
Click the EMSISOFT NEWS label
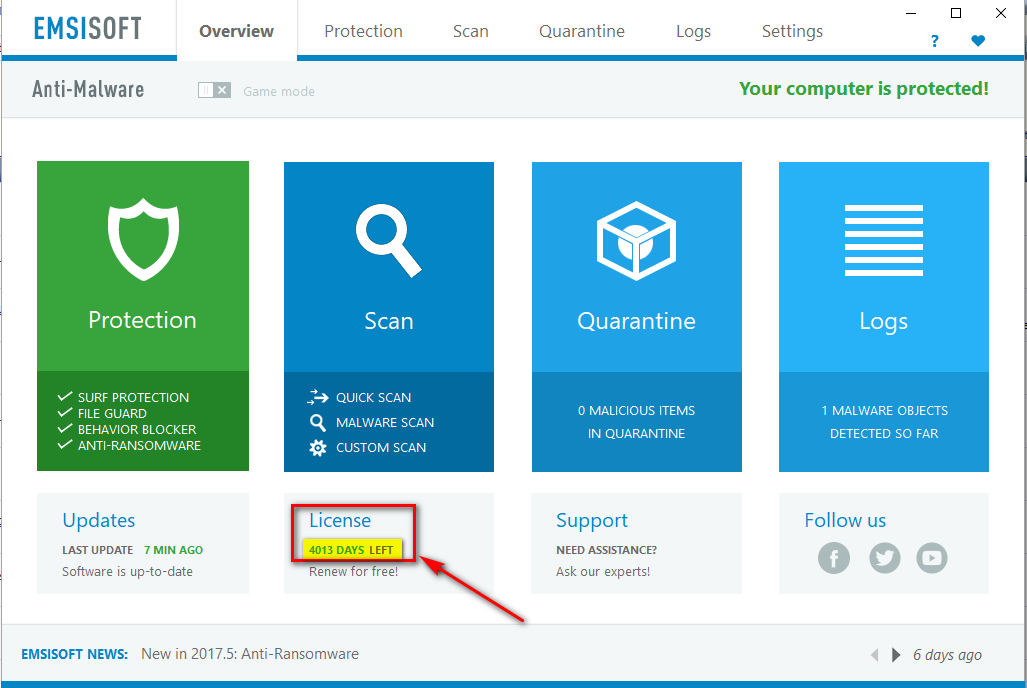[x=75, y=654]
